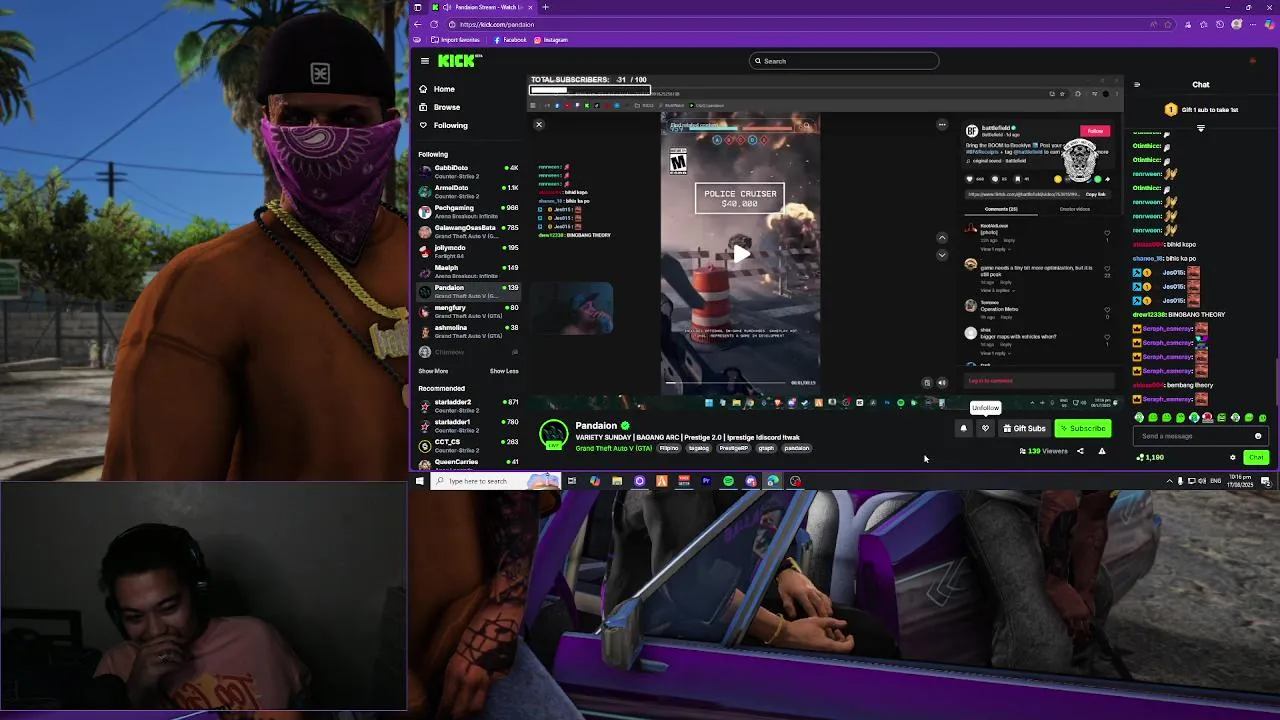The image size is (1280, 720).
Task: Click the Windows taskbar search box
Action: [496, 481]
